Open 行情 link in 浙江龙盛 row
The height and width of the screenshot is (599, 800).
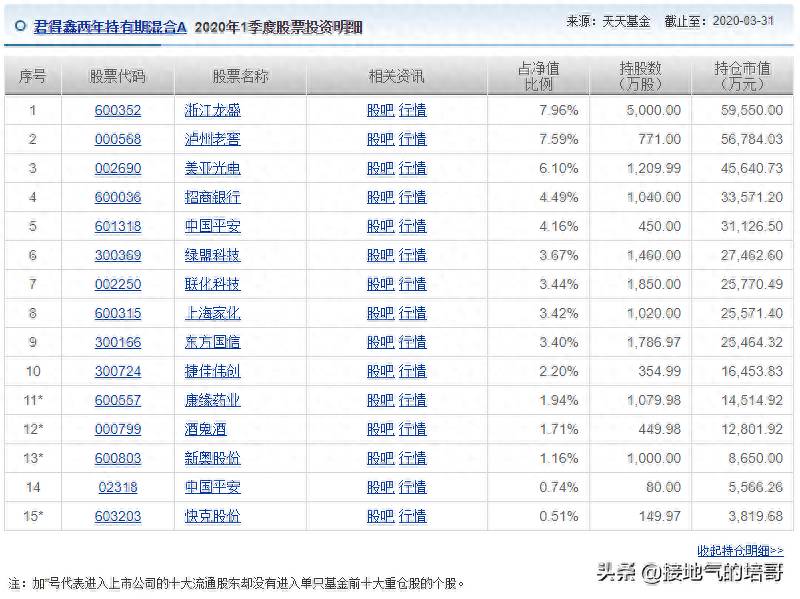412,110
